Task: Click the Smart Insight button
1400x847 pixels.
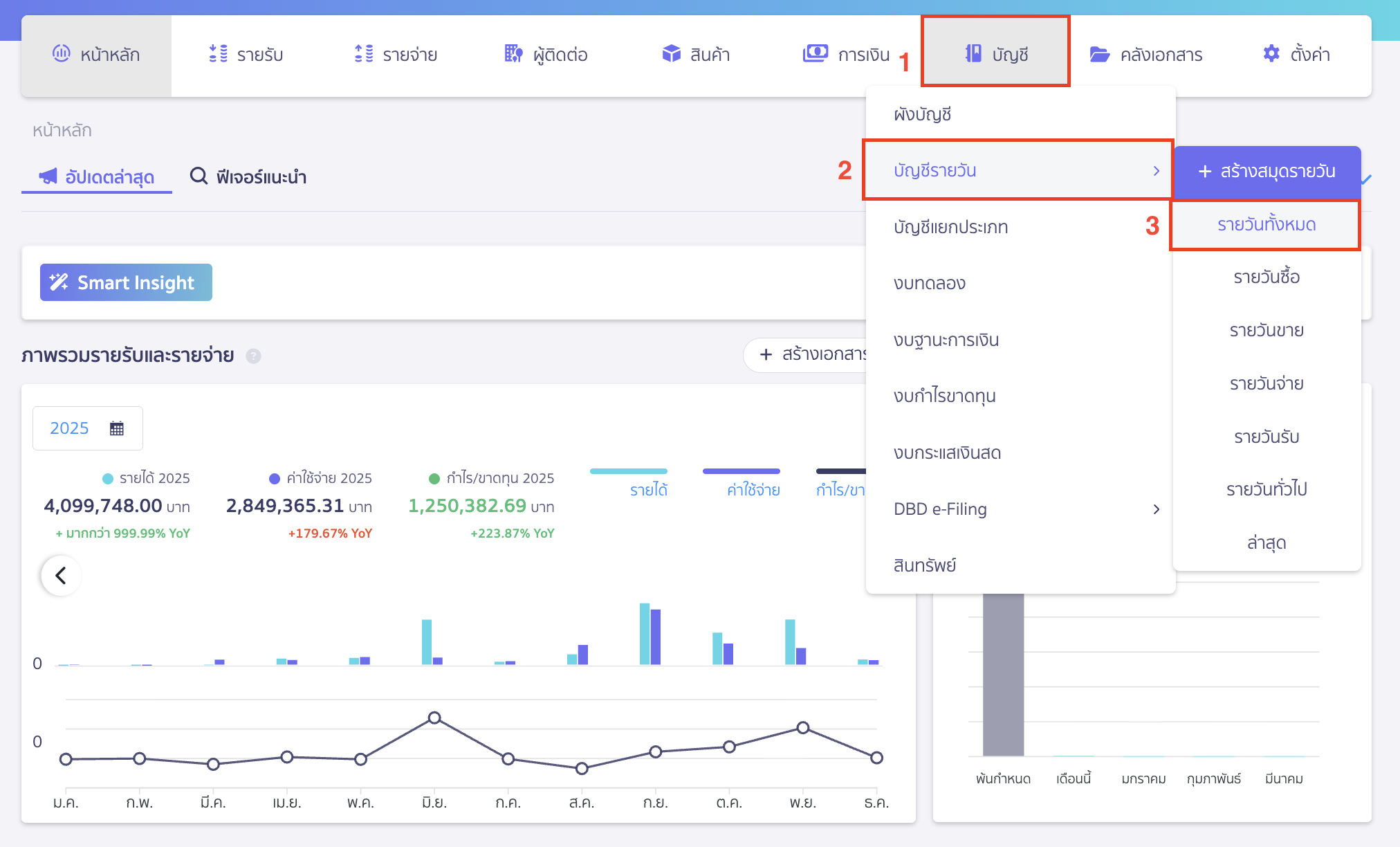Action: pyautogui.click(x=126, y=282)
